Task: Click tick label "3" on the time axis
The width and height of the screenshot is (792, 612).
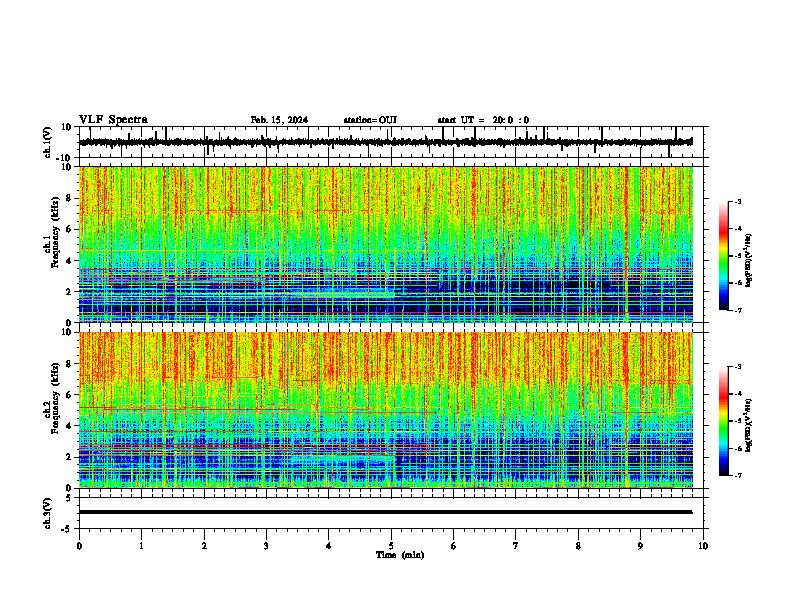Action: (266, 546)
